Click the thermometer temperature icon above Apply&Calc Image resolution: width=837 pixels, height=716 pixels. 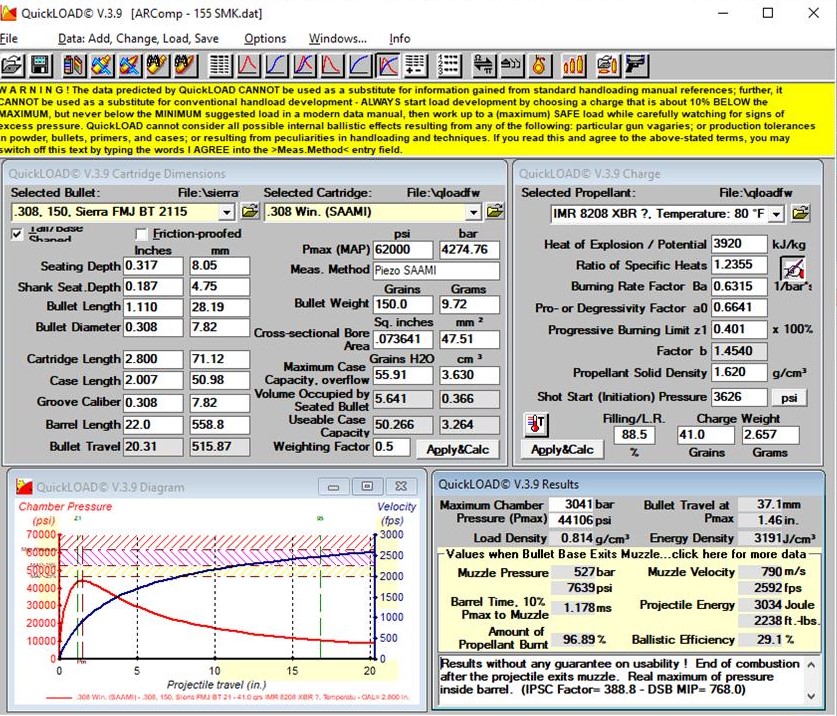pos(536,425)
